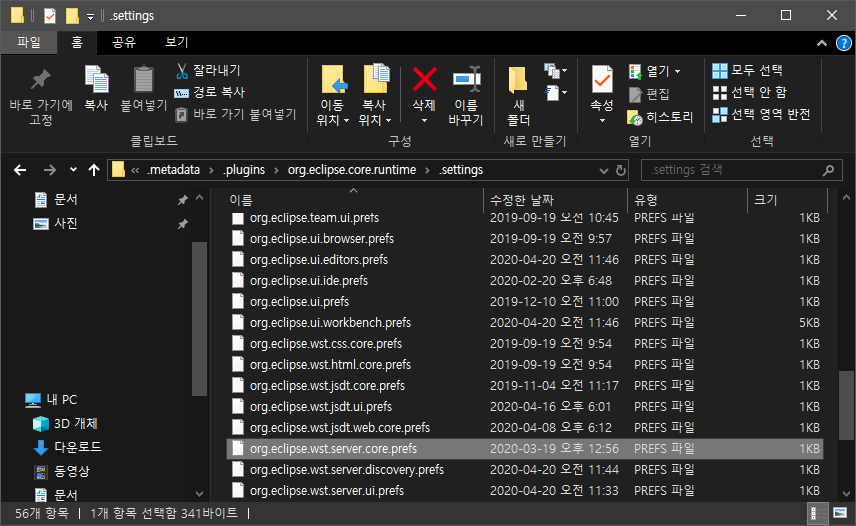Click org.eclipse.core.runtime breadcrumb
The image size is (856, 526).
(x=352, y=170)
